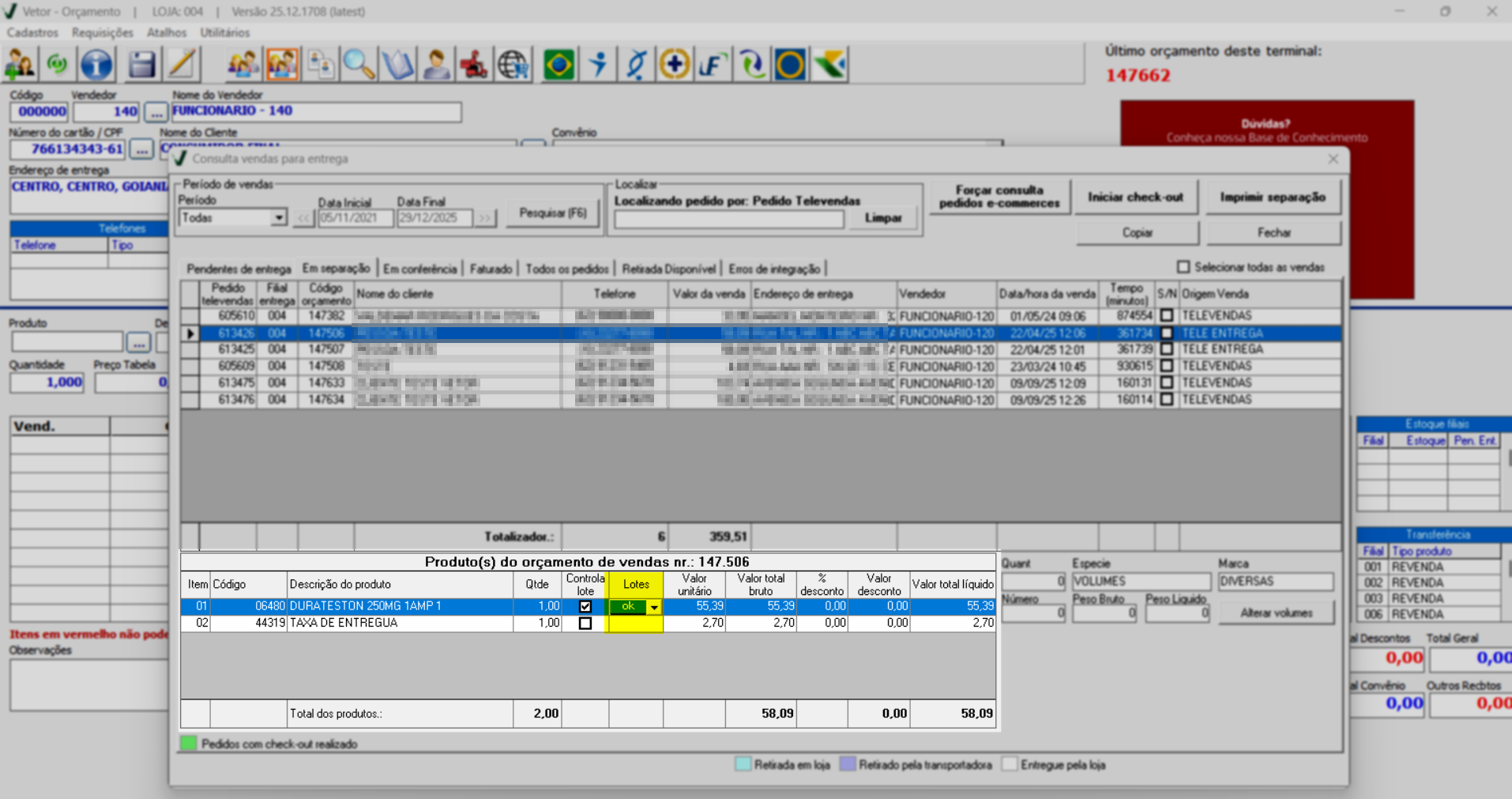Click the Brazil flag toolbar icon
The width and height of the screenshot is (1512, 799).
(x=559, y=65)
